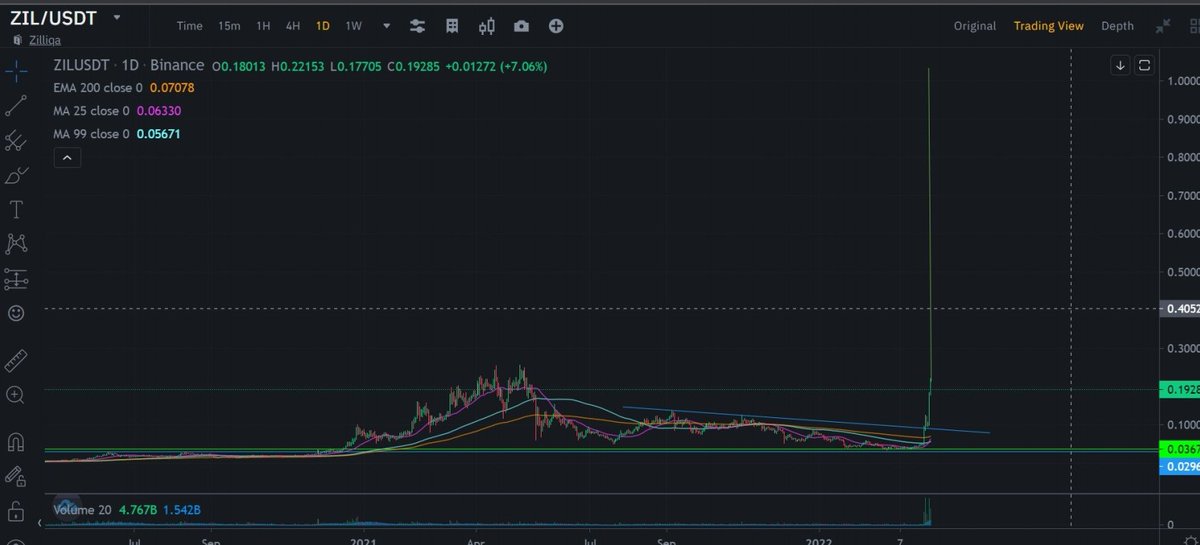Toggle stay in drawing mode
This screenshot has width=1200, height=545.
15,476
